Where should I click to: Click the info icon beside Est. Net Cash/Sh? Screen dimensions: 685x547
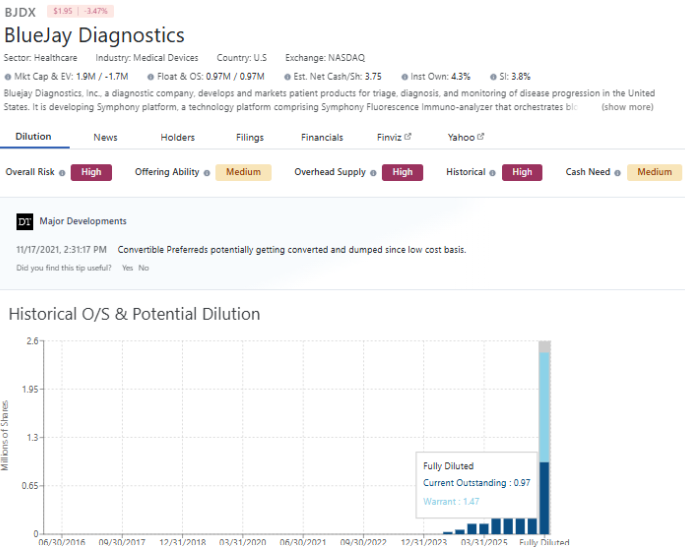click(x=287, y=77)
